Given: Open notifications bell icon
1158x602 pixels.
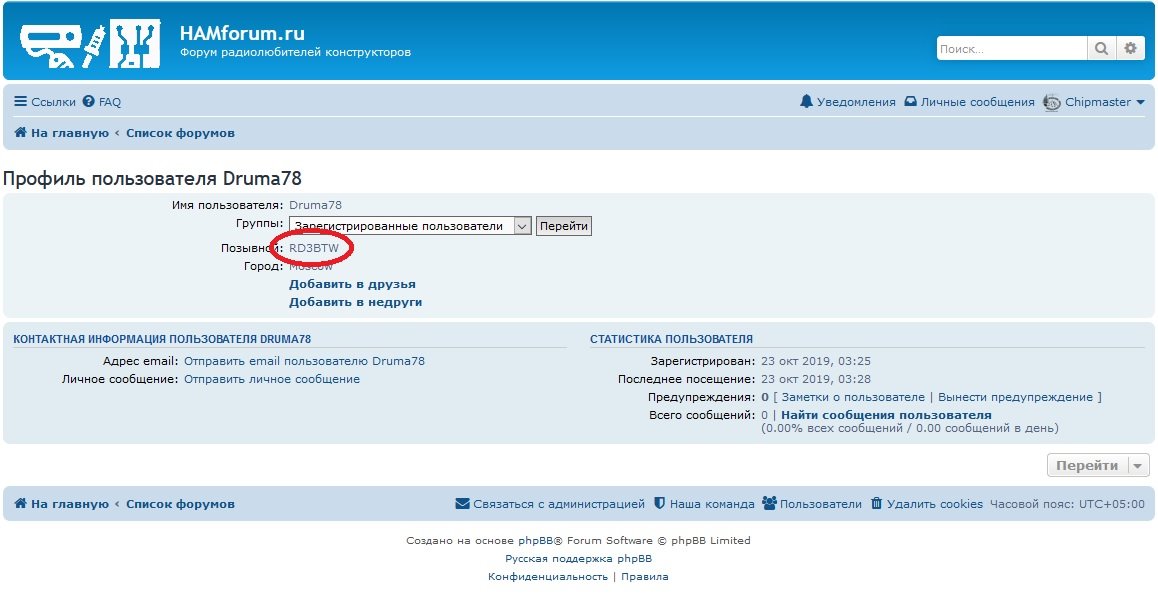Looking at the screenshot, I should point(807,102).
